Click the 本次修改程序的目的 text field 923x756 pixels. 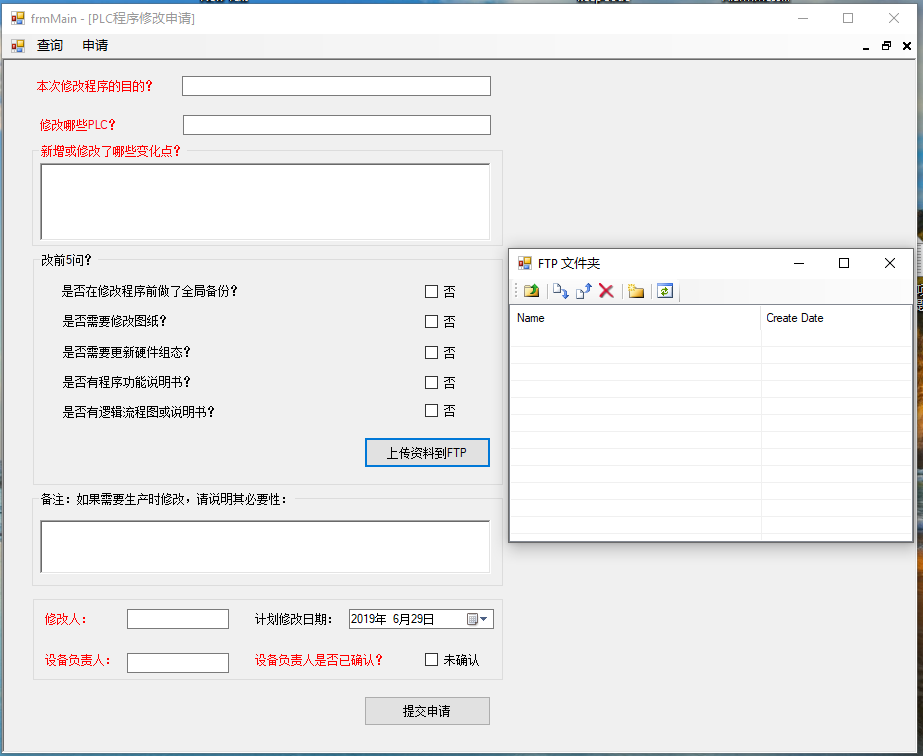pyautogui.click(x=336, y=86)
